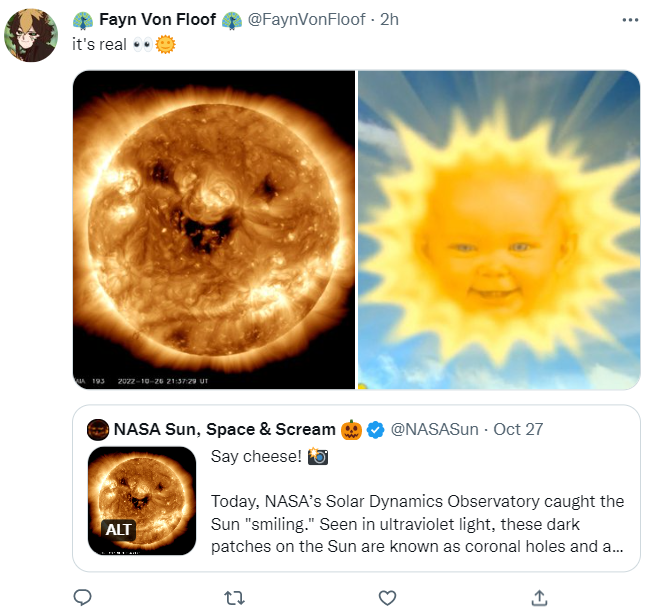This screenshot has height=615, width=649.
Task: Click the "it's real" tweet text
Action: [x=98, y=46]
